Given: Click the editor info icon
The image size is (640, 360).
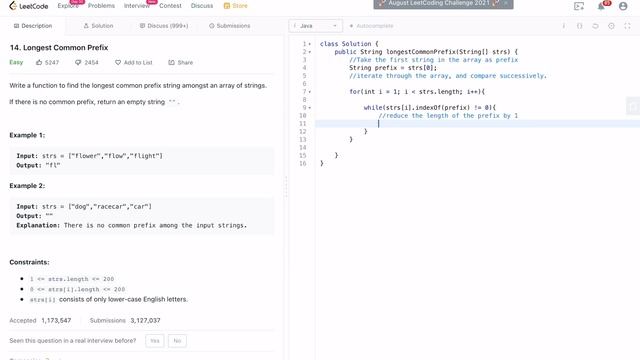Looking at the screenshot, I should tap(564, 26).
